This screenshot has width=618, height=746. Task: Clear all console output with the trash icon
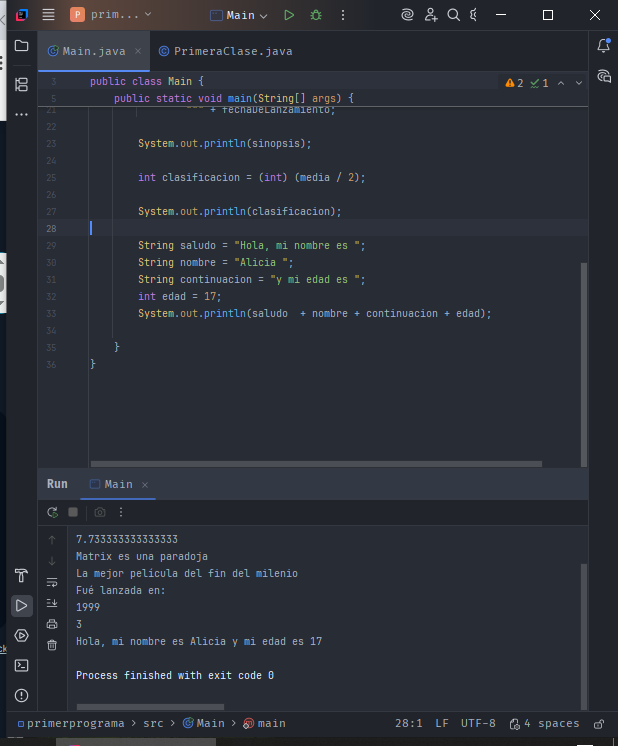(52, 645)
